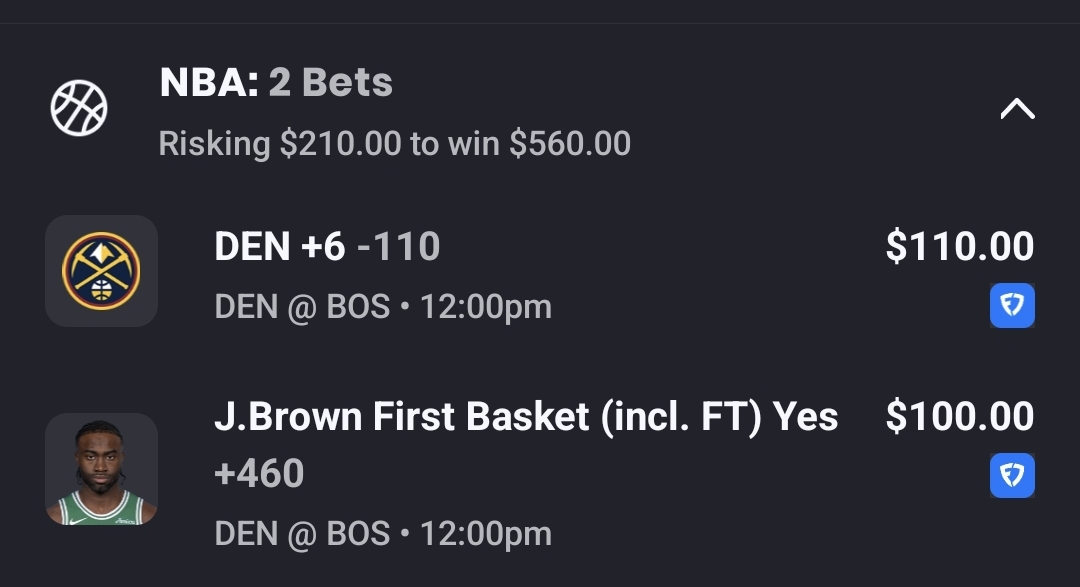1080x587 pixels.
Task: Open DEN @ BOS matchup under J.Brown bet
Action: pyautogui.click(x=302, y=534)
